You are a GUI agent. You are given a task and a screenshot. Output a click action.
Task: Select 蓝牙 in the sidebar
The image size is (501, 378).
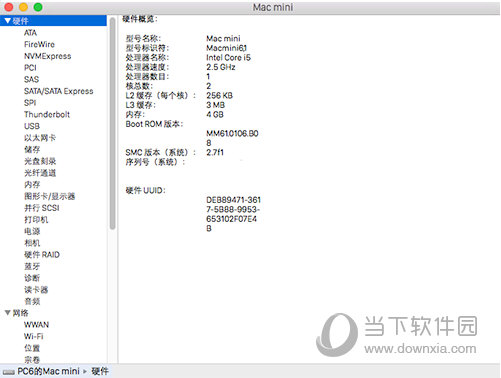(32, 266)
